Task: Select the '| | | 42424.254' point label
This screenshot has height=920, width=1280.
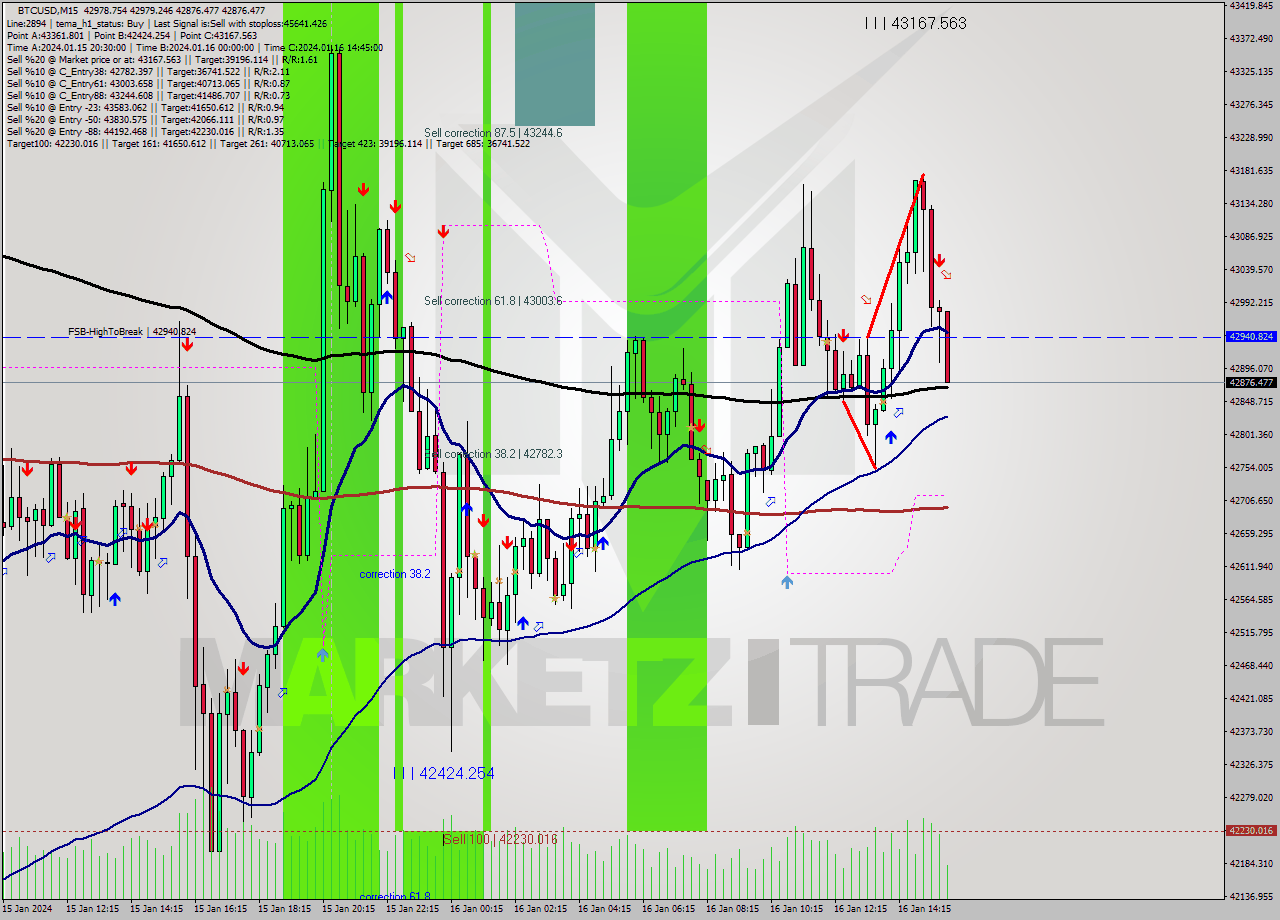Action: point(443,773)
